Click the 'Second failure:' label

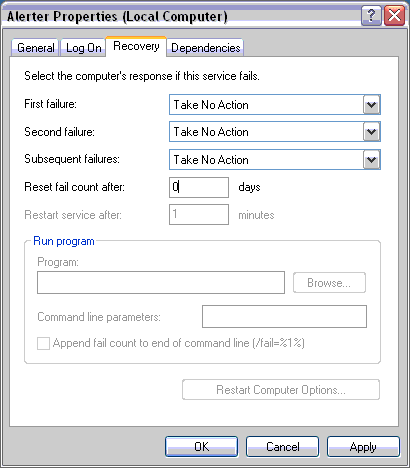tap(59, 132)
